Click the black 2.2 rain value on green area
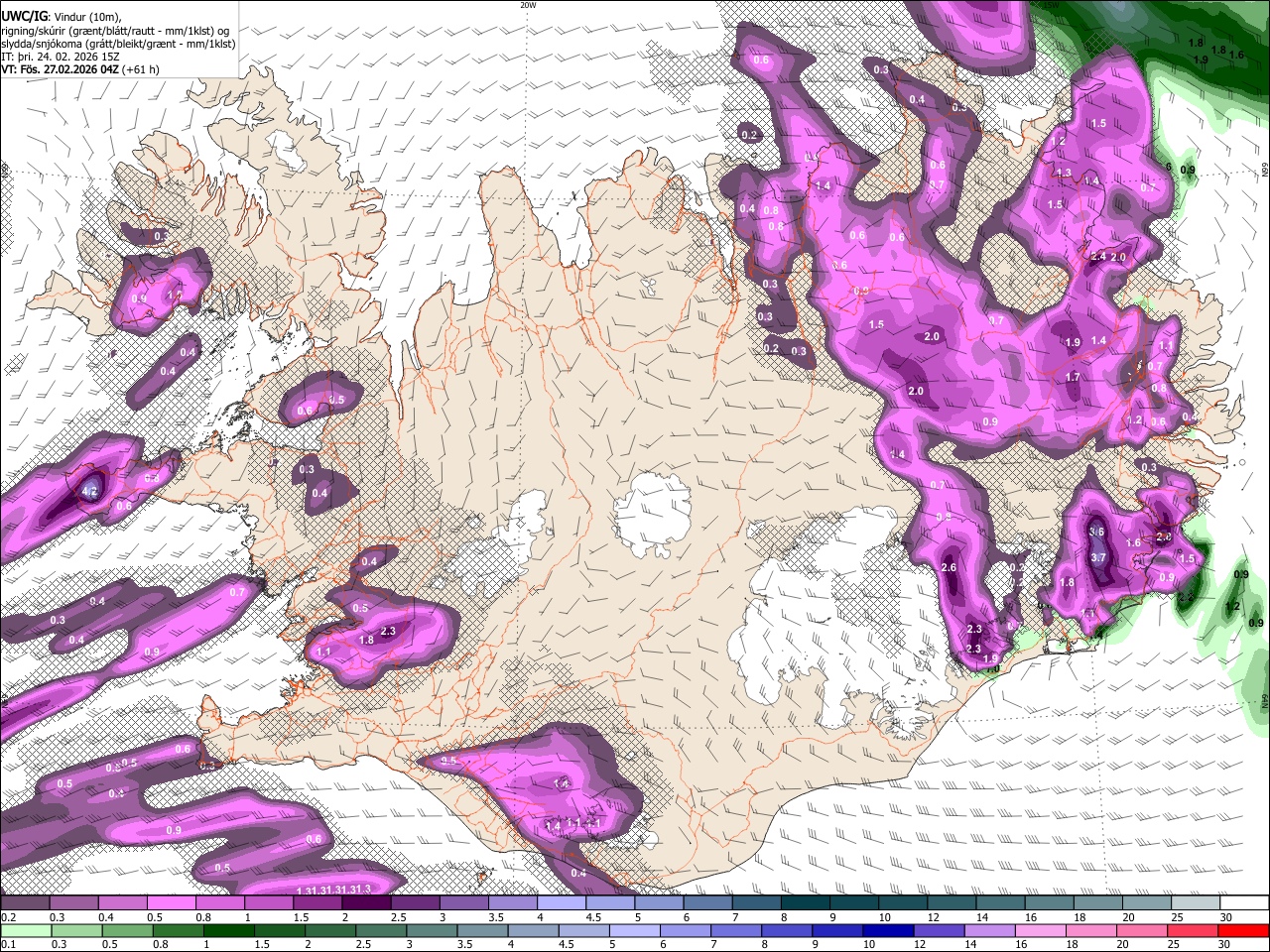The width and height of the screenshot is (1270, 952). (x=1186, y=596)
